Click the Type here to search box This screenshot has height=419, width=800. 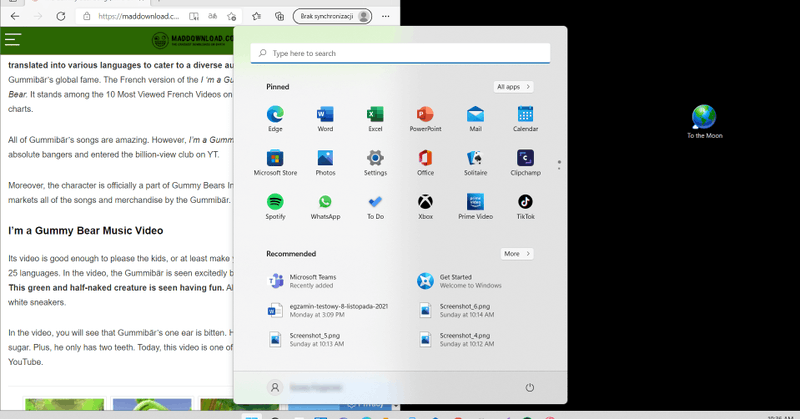click(x=400, y=53)
